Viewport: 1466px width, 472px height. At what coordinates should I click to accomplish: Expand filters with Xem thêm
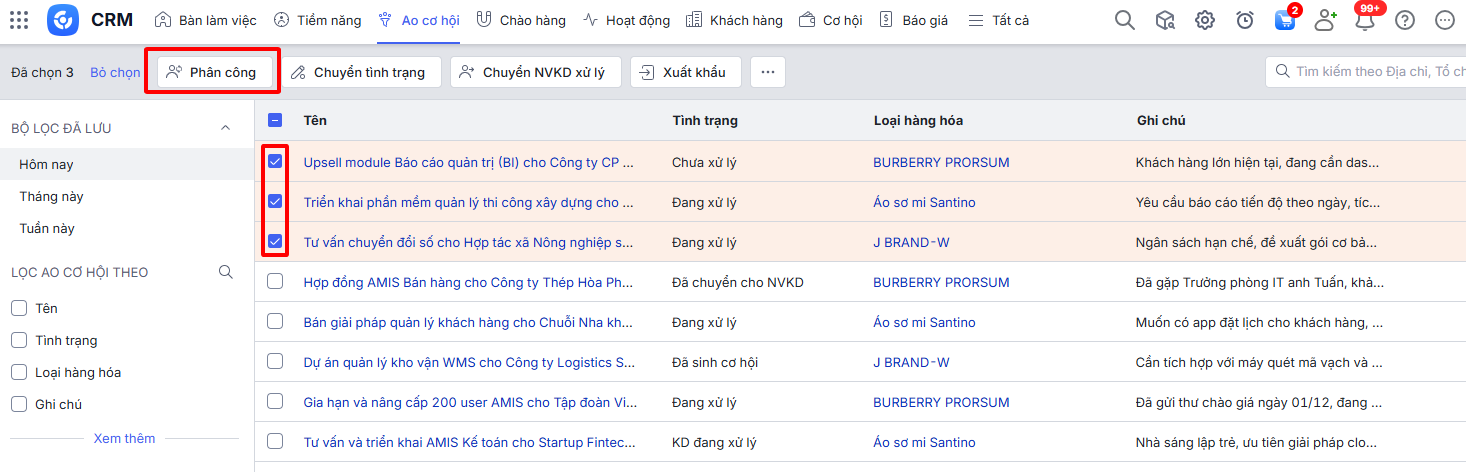pyautogui.click(x=124, y=438)
